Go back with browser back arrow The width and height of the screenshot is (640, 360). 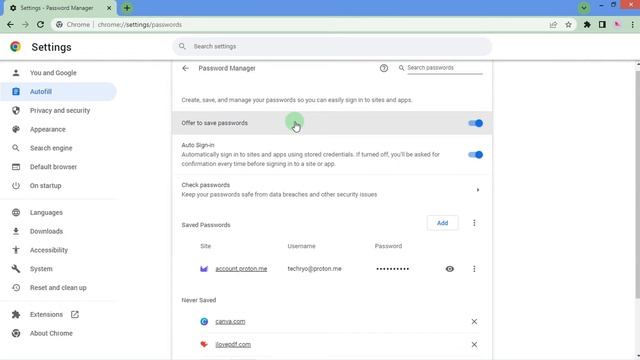click(x=10, y=24)
